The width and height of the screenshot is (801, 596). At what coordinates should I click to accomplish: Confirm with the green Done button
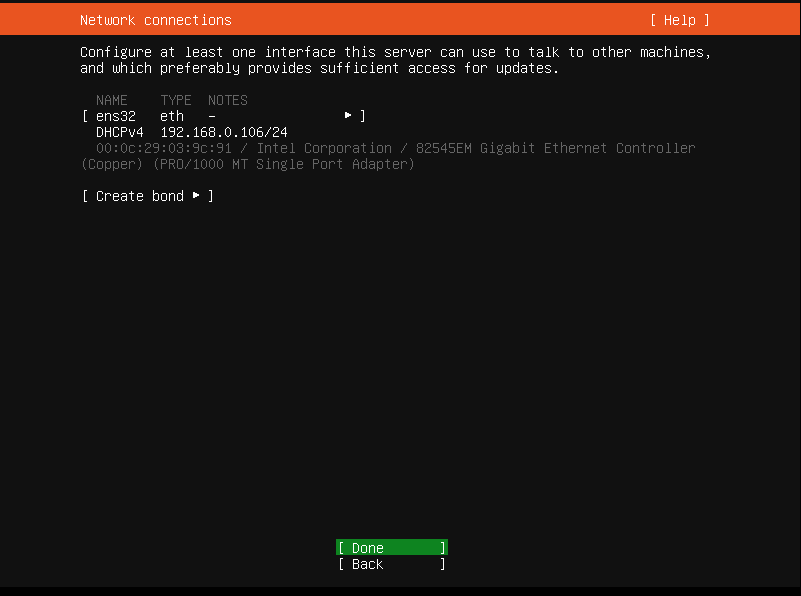392,547
